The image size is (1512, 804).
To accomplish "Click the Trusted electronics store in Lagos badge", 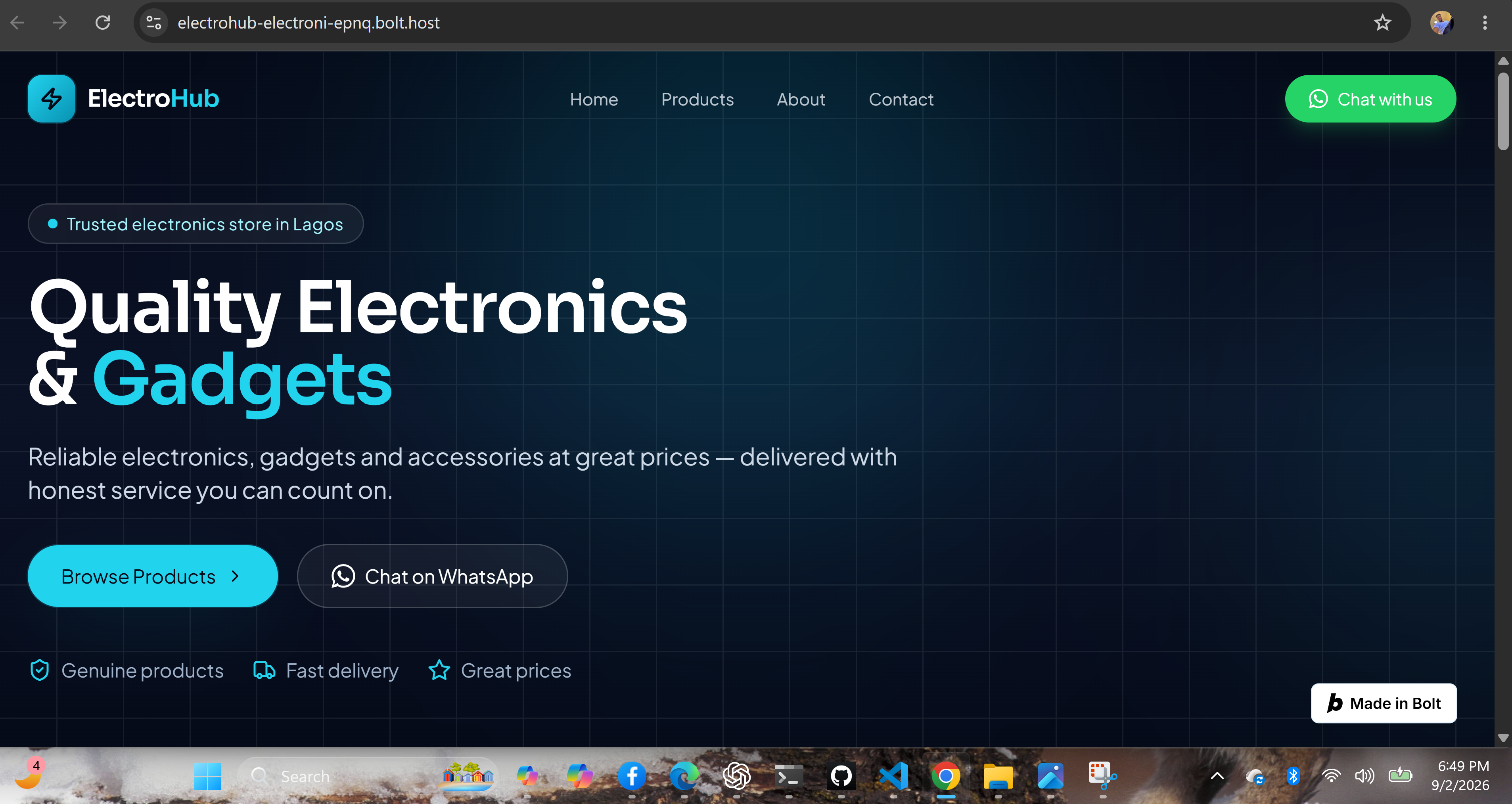I will tap(195, 224).
